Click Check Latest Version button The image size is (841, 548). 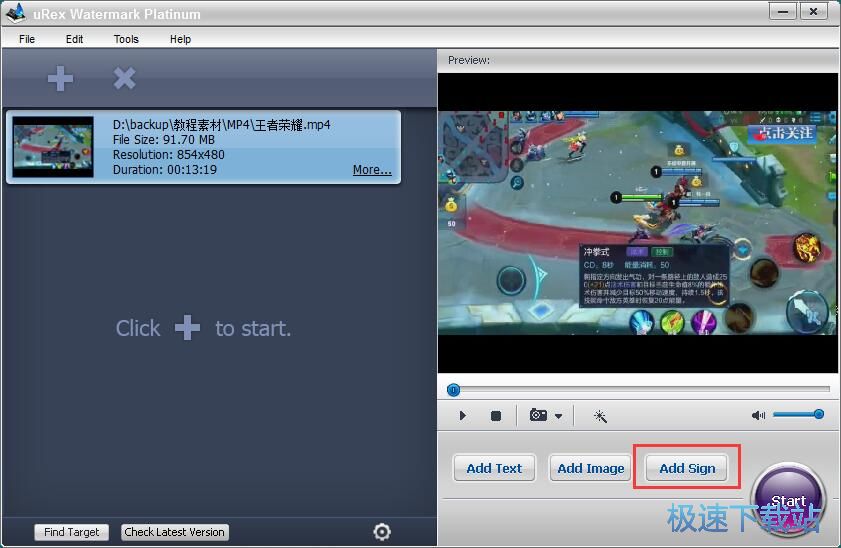(x=174, y=532)
